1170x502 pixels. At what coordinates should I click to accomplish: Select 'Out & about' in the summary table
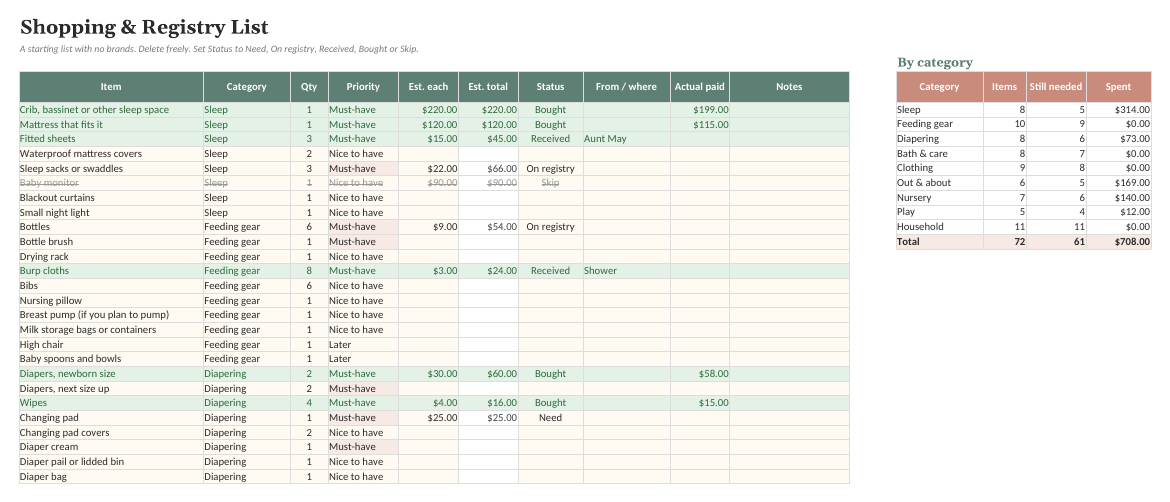[939, 183]
